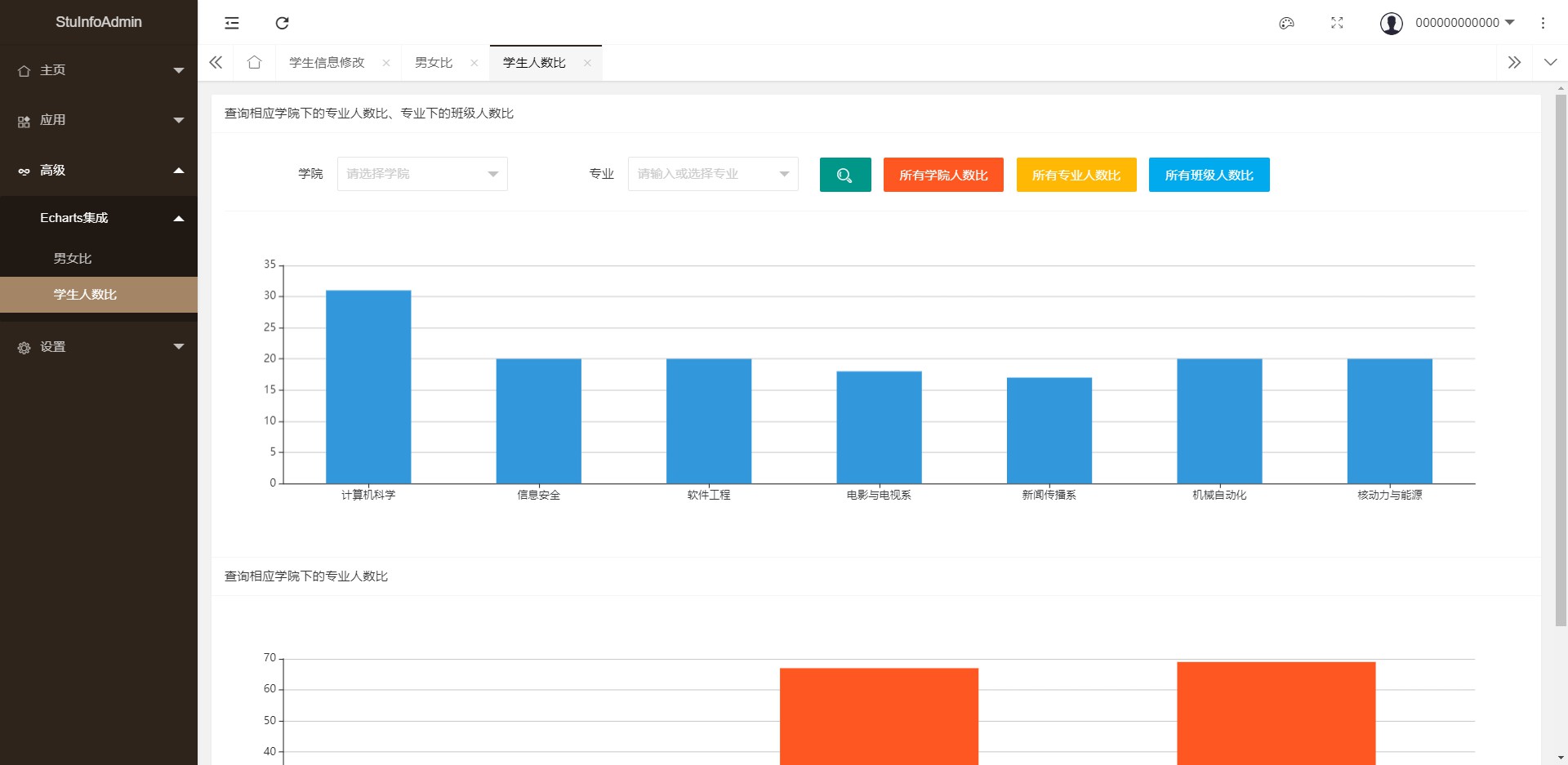Open the vertical dots more menu
This screenshot has width=1568, height=765.
[x=1543, y=23]
